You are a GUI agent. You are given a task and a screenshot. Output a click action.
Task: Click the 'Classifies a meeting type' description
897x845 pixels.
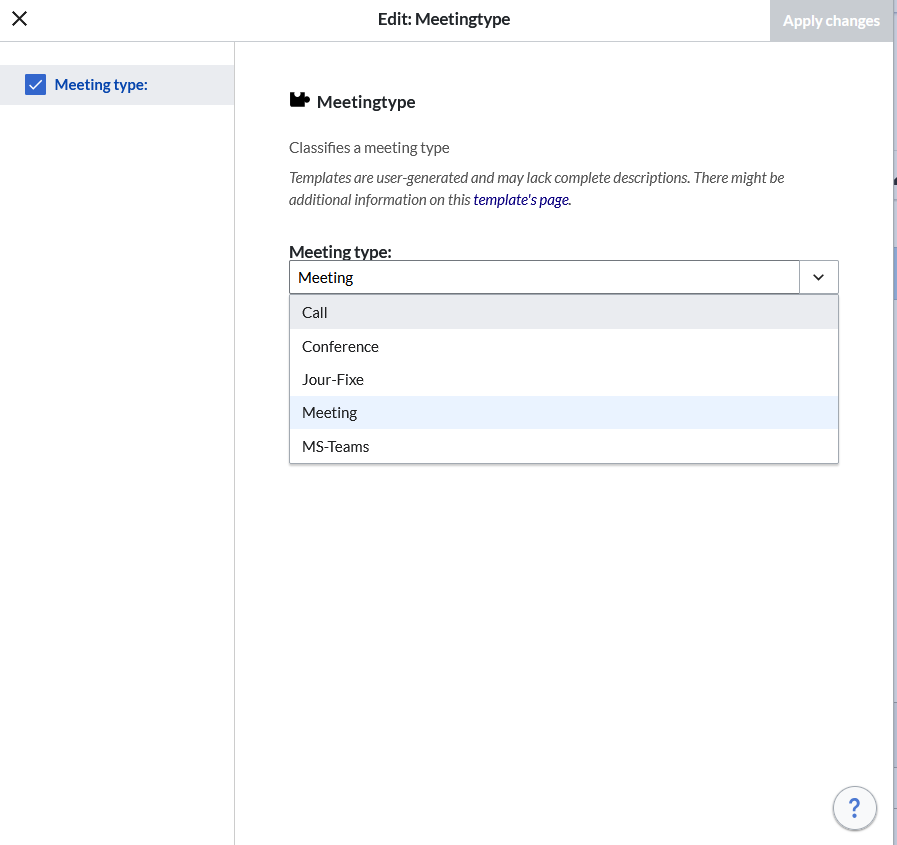(369, 148)
